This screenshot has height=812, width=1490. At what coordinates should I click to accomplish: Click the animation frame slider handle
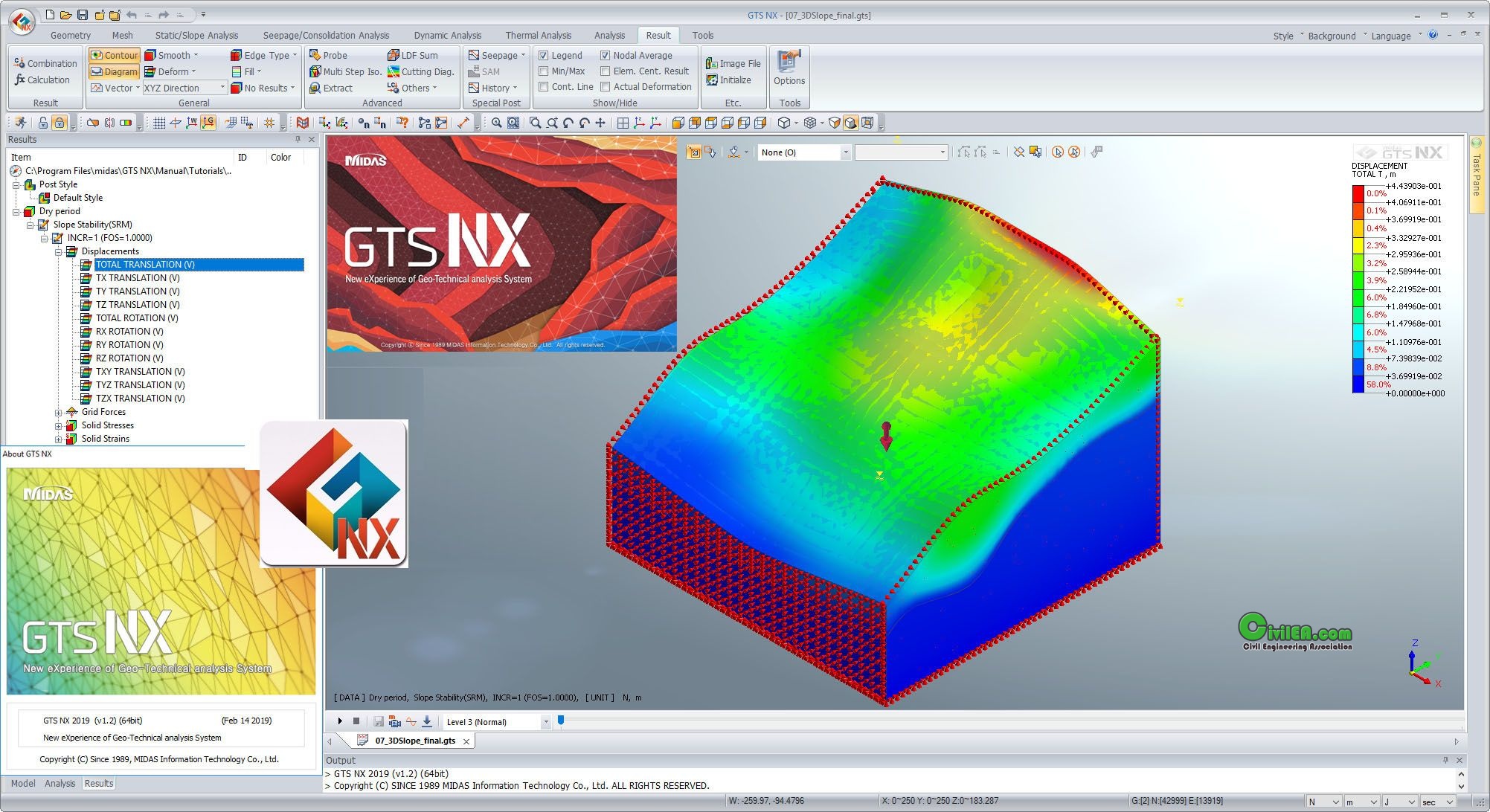pos(561,720)
